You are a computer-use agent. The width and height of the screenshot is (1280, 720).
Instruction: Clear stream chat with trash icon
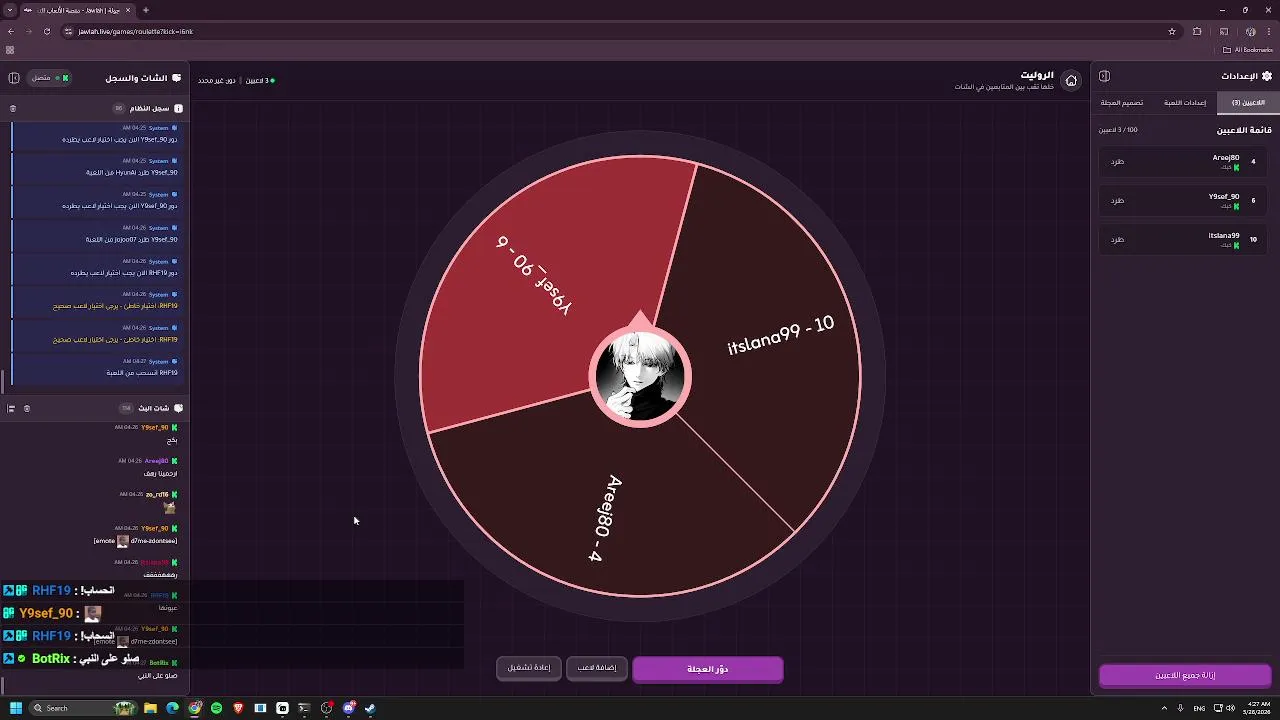point(27,408)
